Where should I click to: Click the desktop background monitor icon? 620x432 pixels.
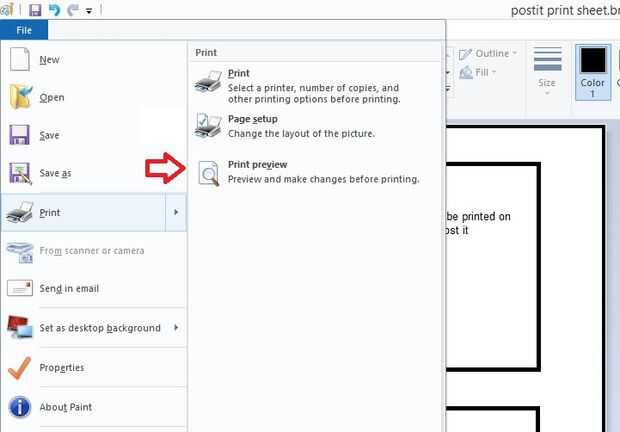click(20, 327)
